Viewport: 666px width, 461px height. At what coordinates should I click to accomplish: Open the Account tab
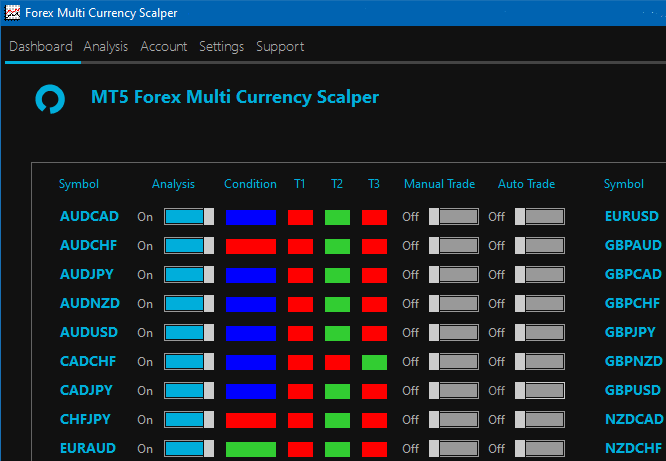click(x=164, y=46)
